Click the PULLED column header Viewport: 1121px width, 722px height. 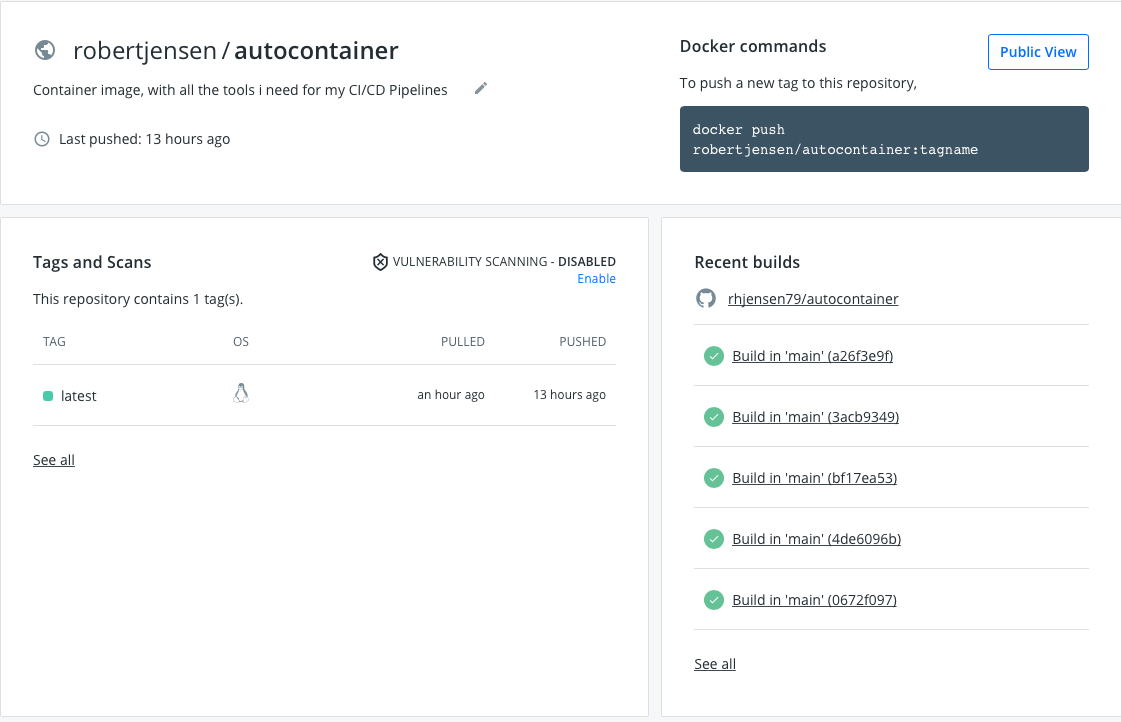pos(463,342)
